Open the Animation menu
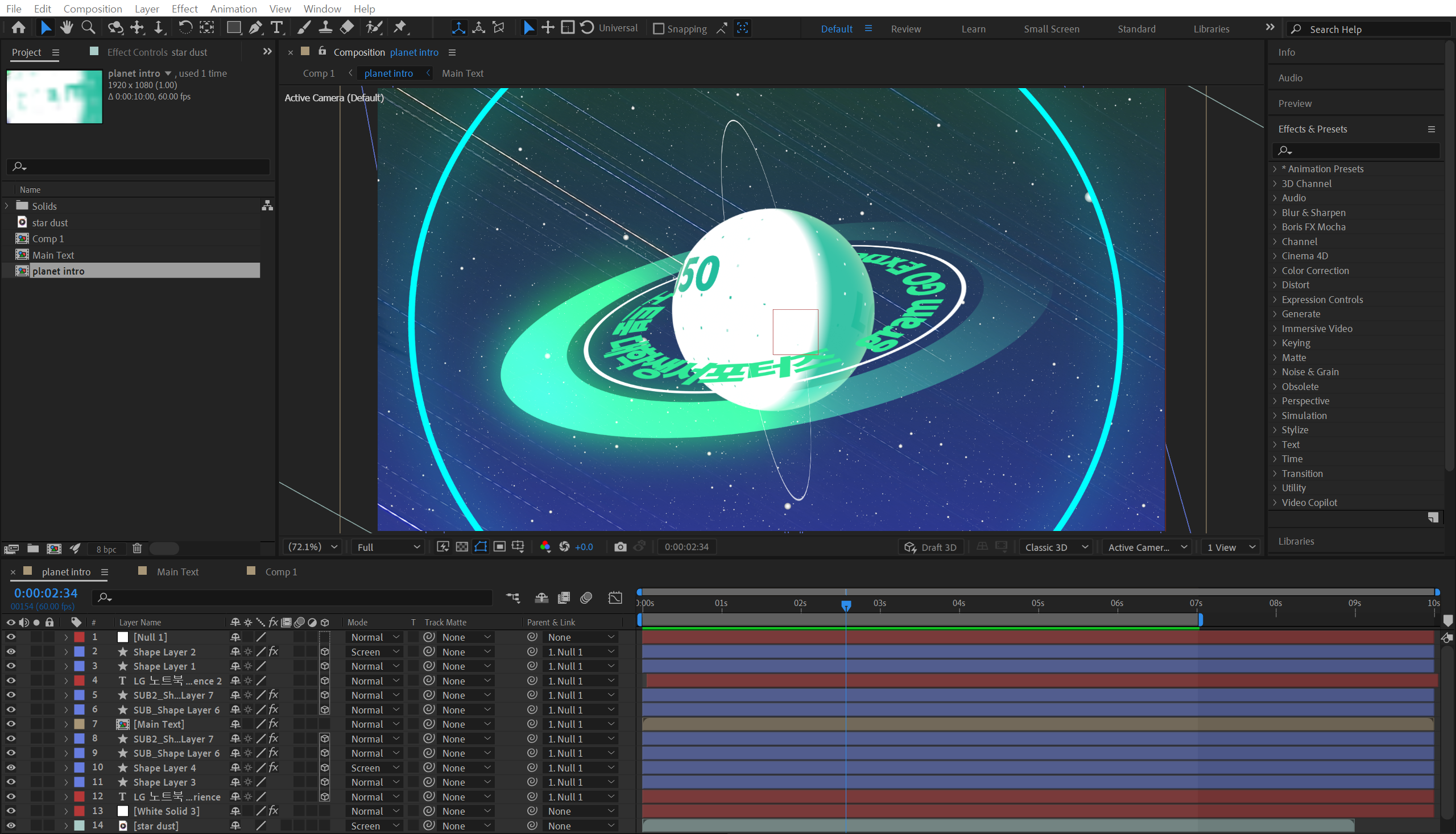The height and width of the screenshot is (834, 1456). pyautogui.click(x=233, y=9)
